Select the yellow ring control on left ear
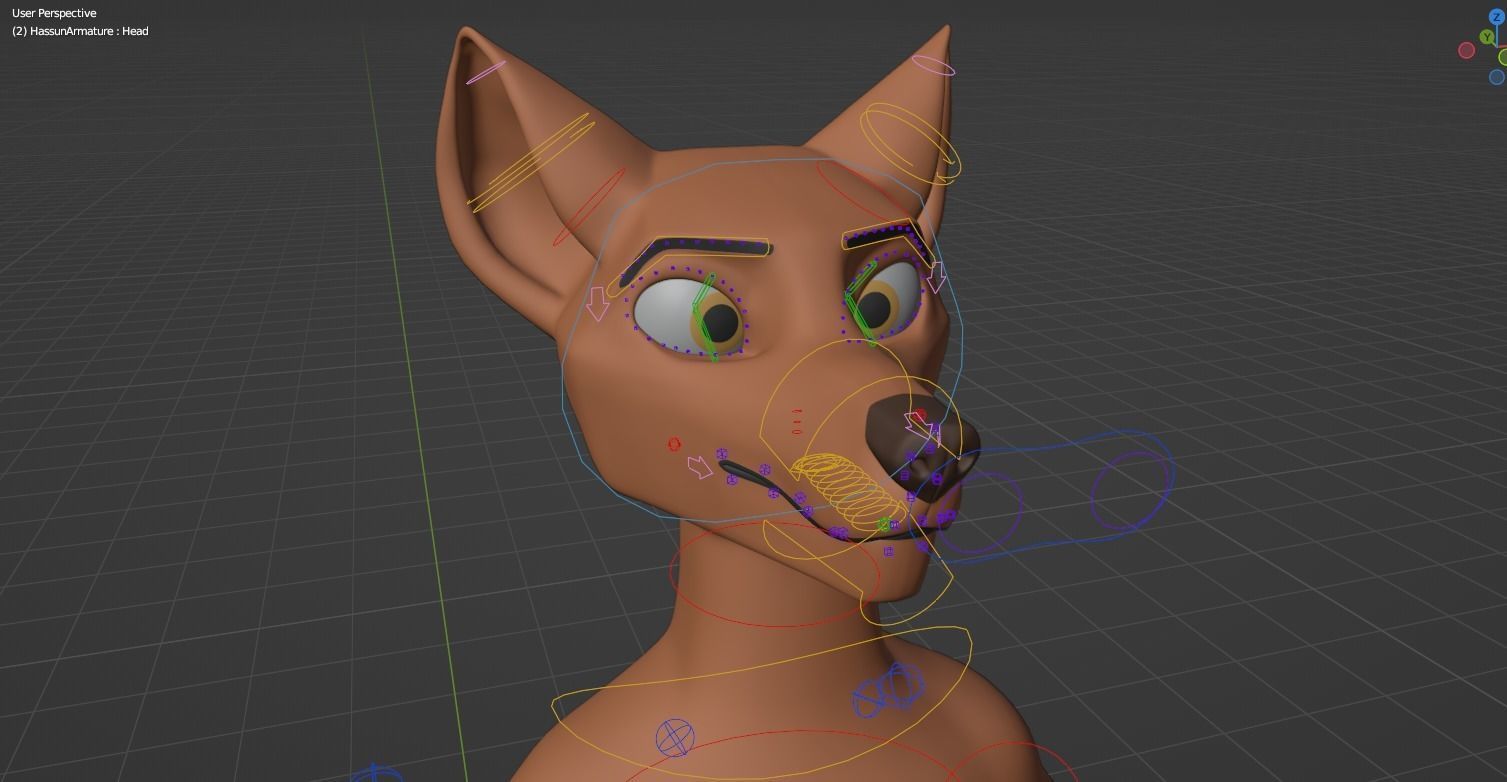The height and width of the screenshot is (782, 1507). click(530, 162)
